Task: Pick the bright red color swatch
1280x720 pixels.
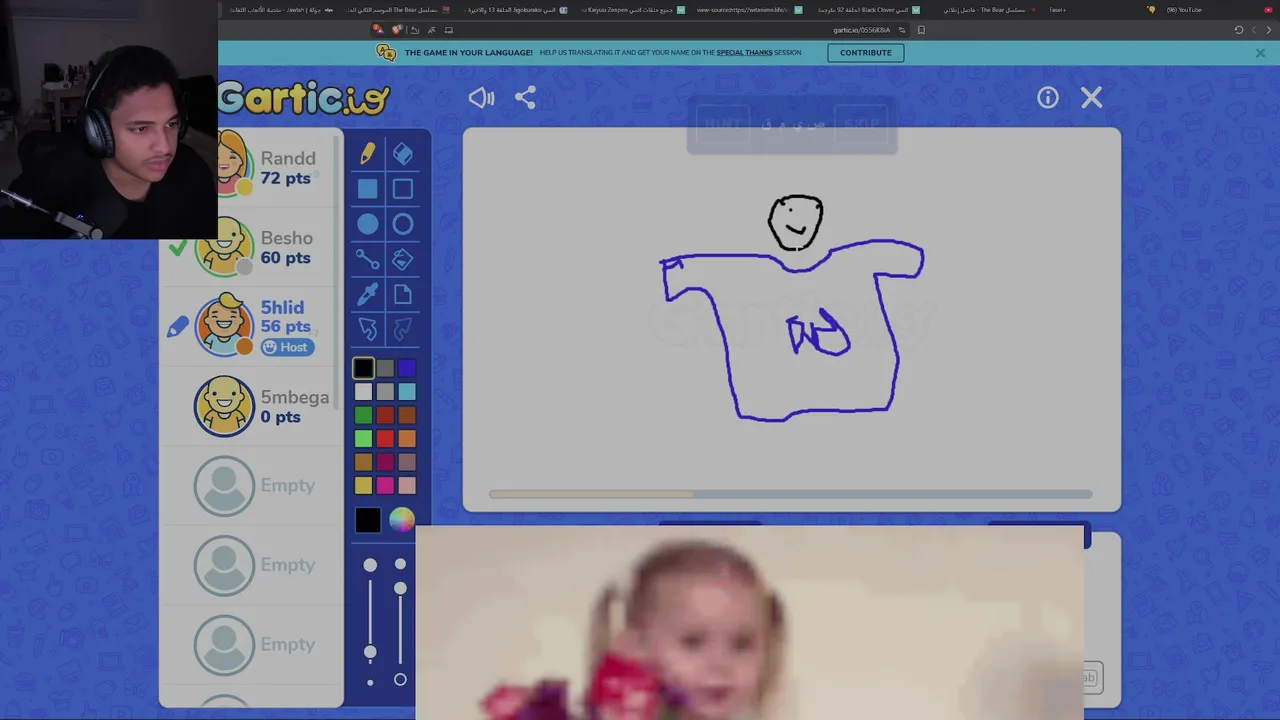Action: click(385, 438)
